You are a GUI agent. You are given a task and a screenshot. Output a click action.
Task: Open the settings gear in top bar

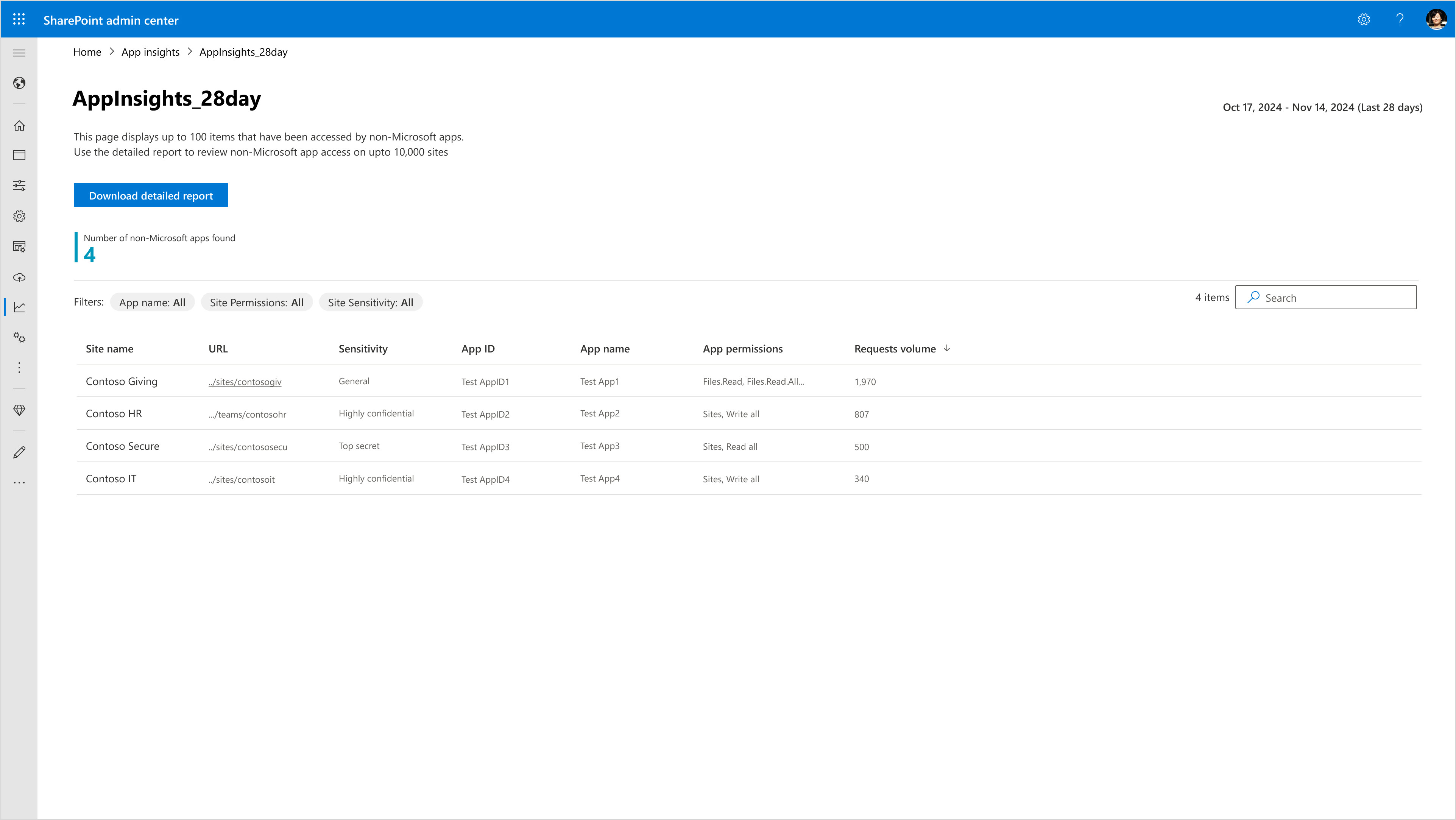point(1363,20)
